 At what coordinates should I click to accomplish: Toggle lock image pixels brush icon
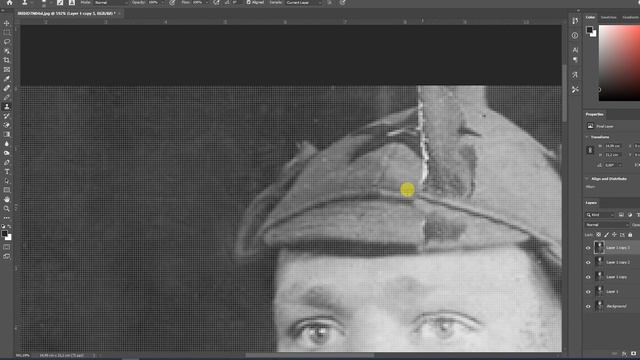(x=607, y=235)
